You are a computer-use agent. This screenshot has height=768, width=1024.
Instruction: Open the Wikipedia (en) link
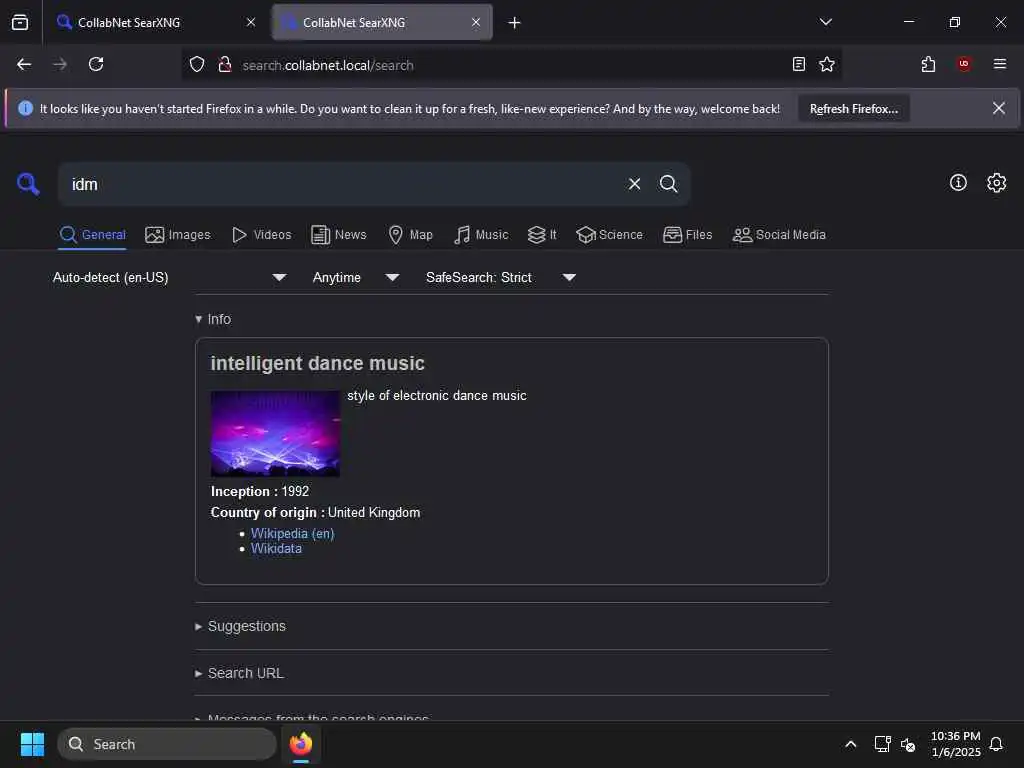tap(293, 534)
